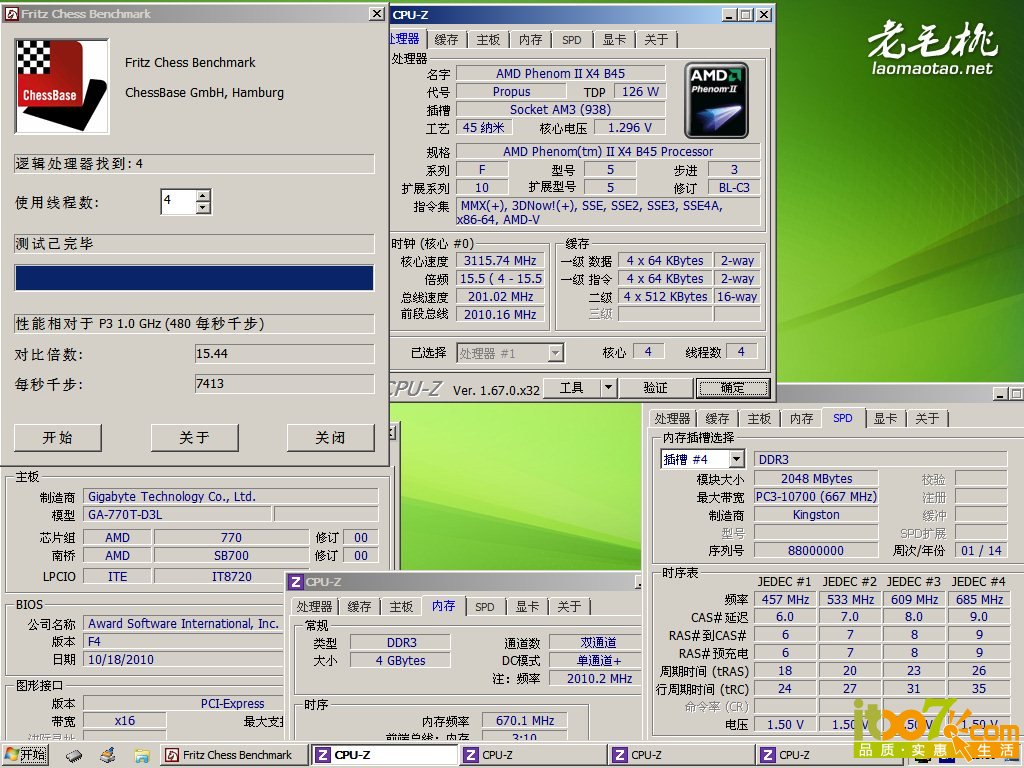The image size is (1024, 768).
Task: Click the manufacturer 'Gigabyte Technology Co., Ltd.'
Action: pyautogui.click(x=232, y=497)
